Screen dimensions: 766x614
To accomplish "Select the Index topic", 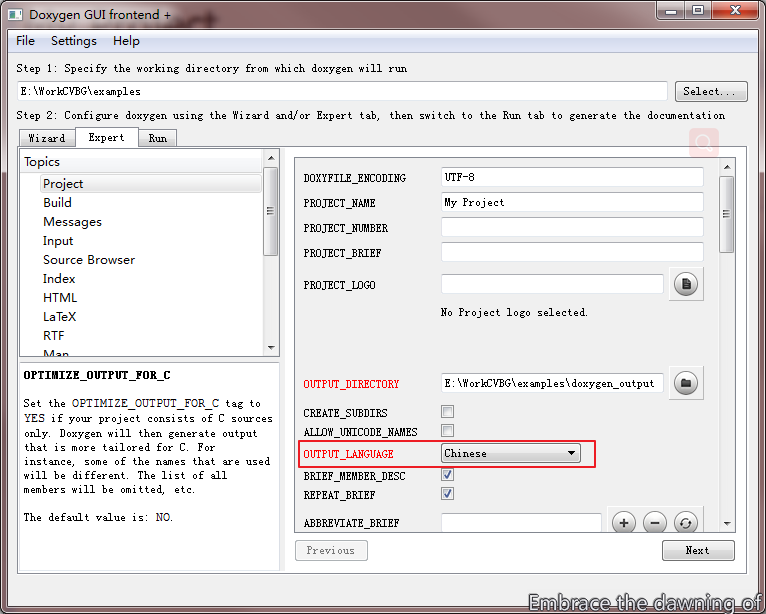I will 59,279.
